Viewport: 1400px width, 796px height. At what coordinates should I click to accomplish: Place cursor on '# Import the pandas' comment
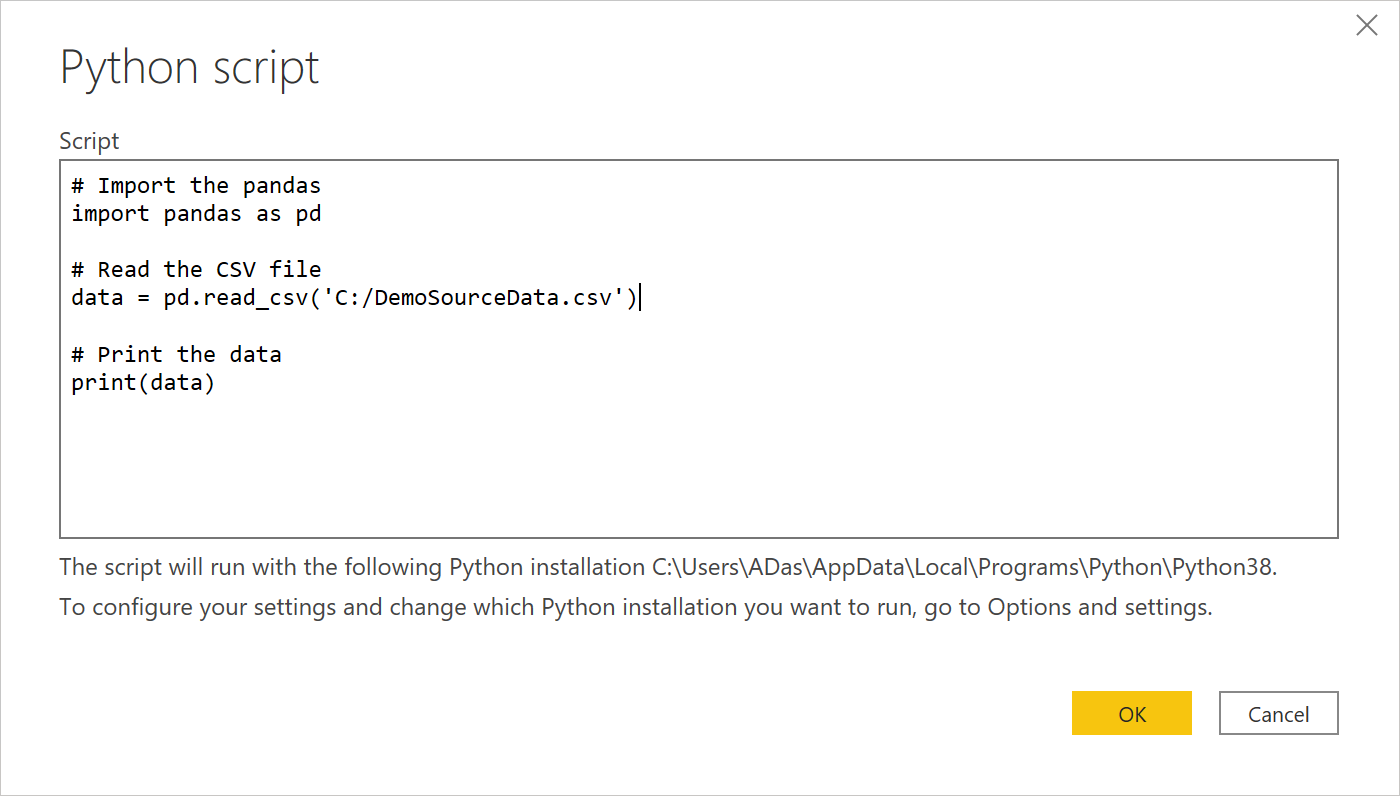[196, 186]
